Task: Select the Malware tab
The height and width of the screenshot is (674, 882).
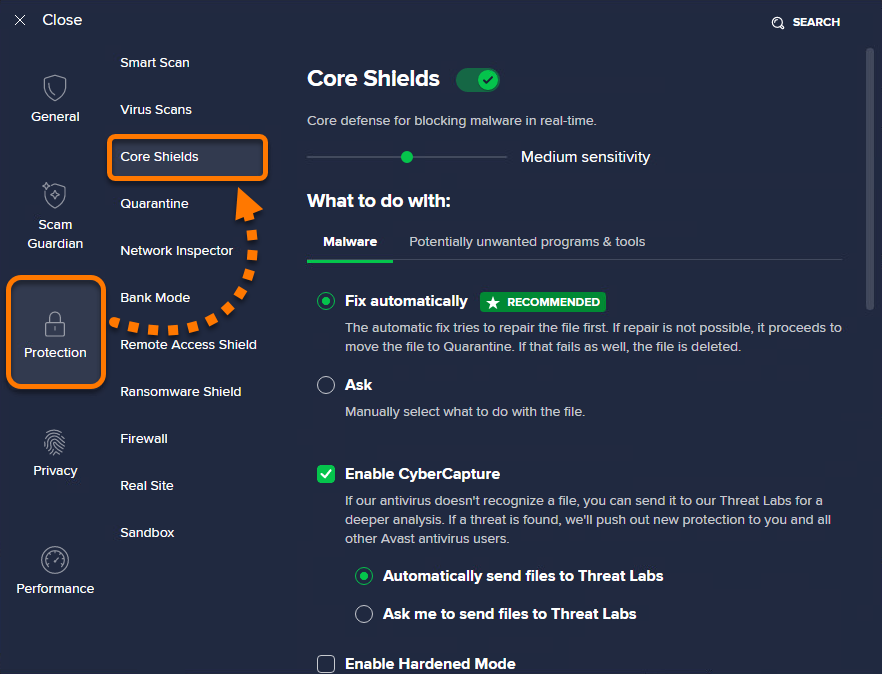Action: pyautogui.click(x=350, y=242)
